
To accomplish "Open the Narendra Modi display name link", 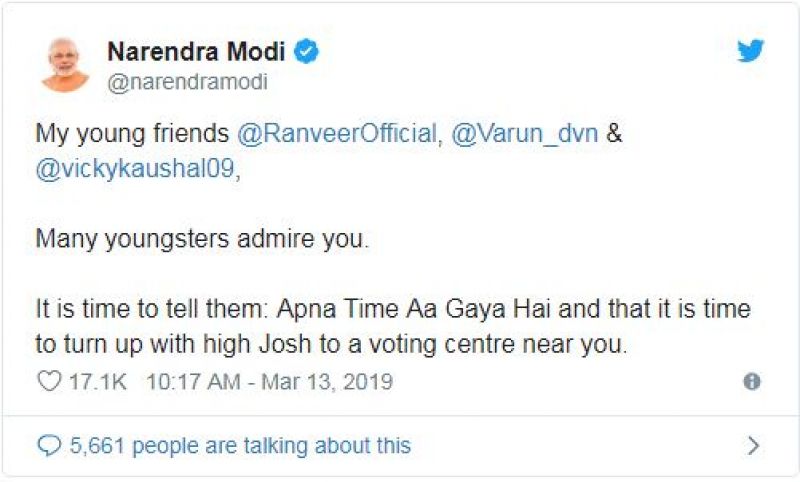I will 196,53.
